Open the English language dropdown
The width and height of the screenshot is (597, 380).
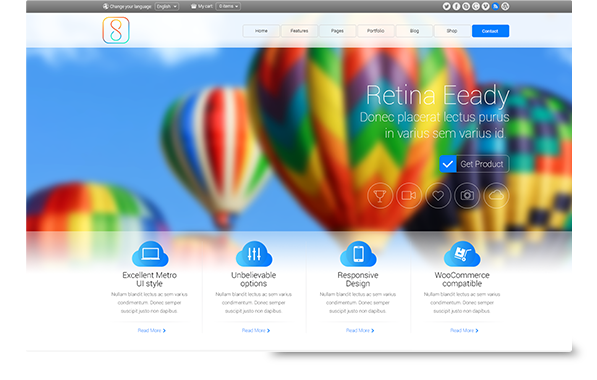coord(167,6)
